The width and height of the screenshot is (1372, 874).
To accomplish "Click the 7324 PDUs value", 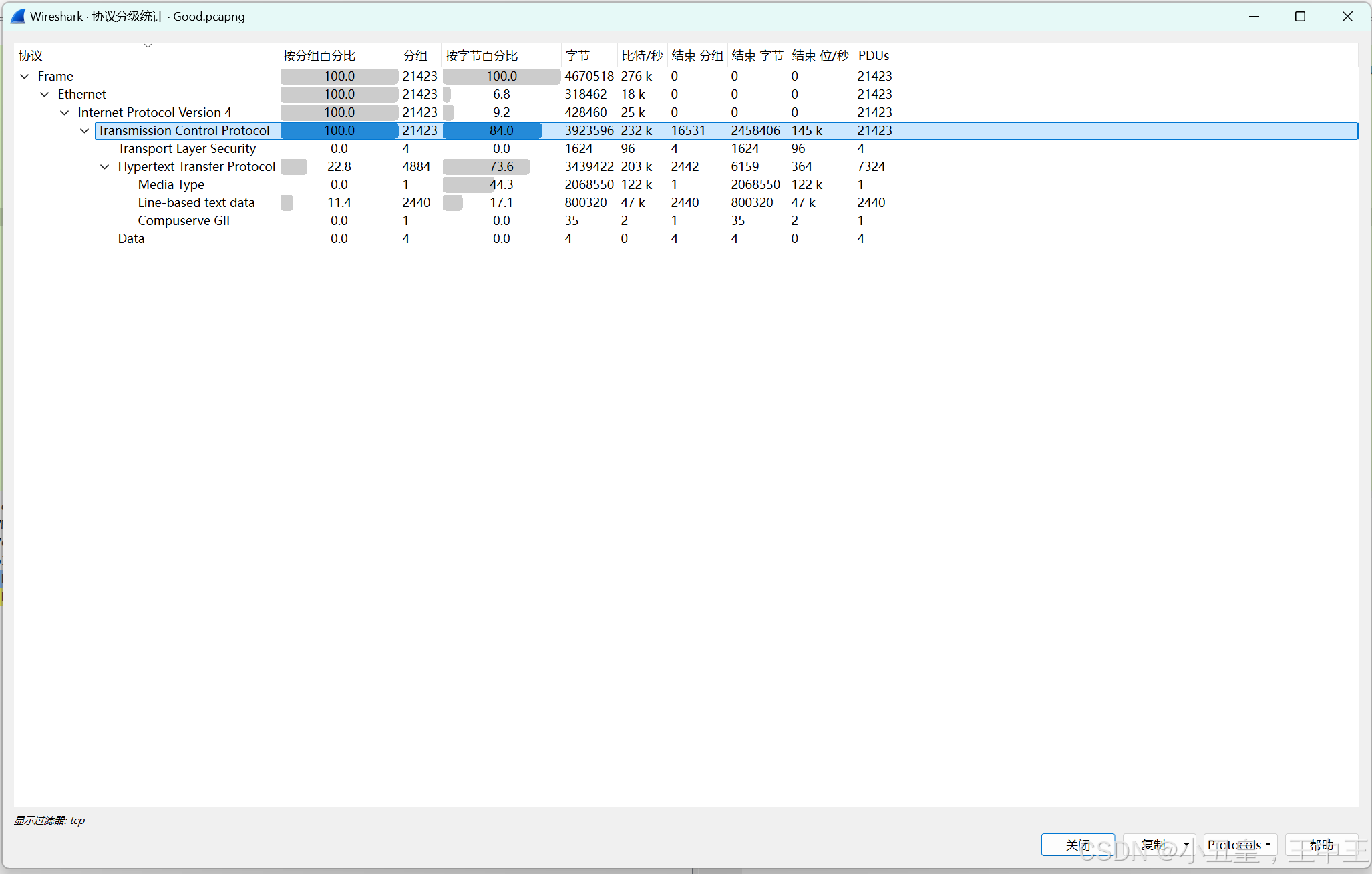I will coord(872,167).
